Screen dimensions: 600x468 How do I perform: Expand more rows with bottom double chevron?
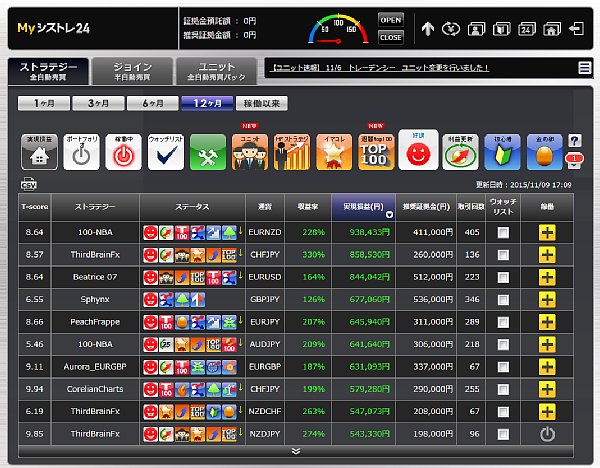[x=295, y=451]
